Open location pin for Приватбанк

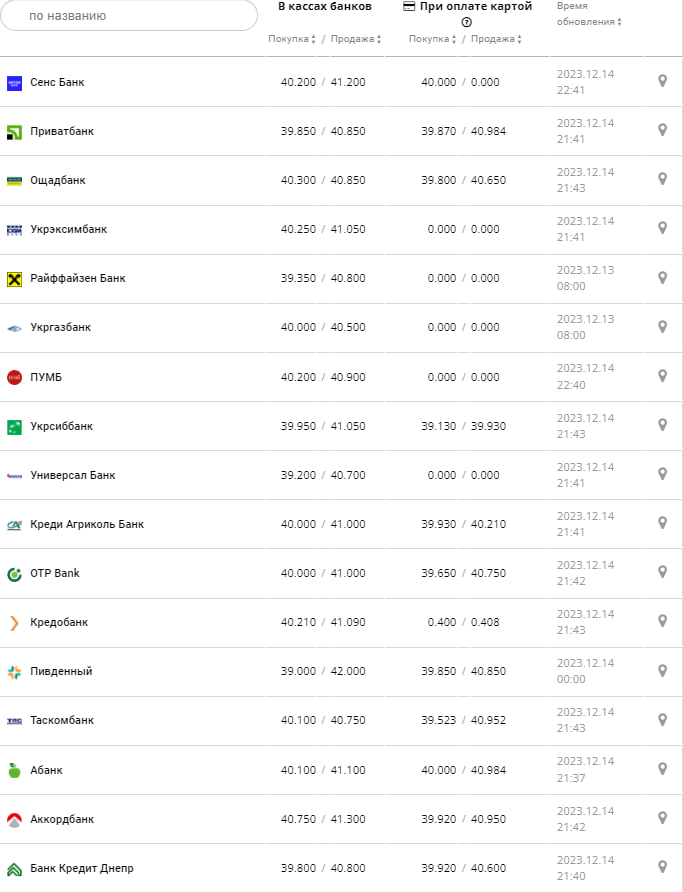662,130
